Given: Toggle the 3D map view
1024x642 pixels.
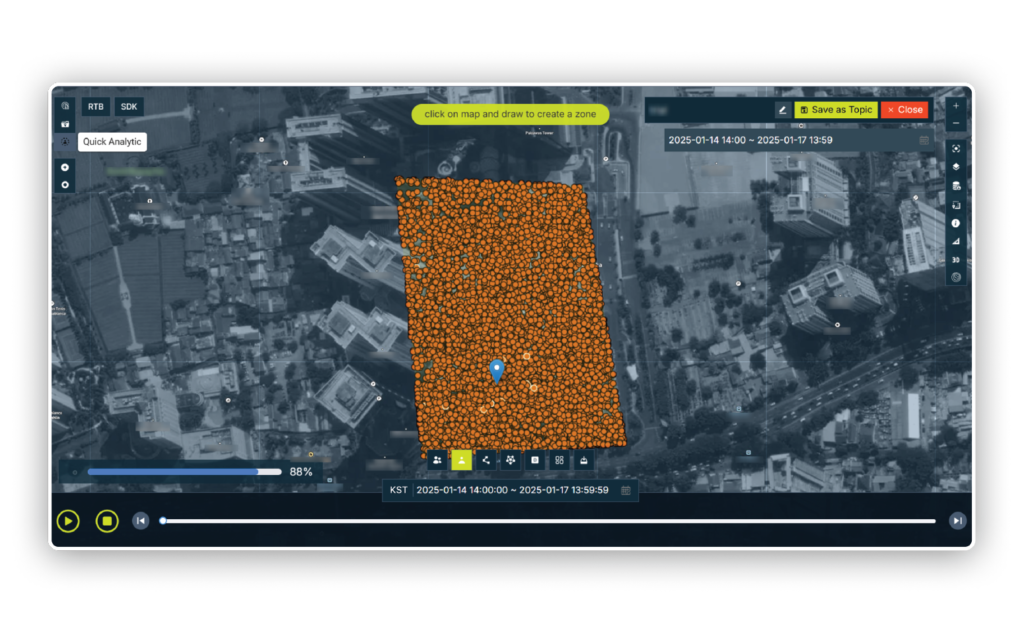Looking at the screenshot, I should pos(956,259).
